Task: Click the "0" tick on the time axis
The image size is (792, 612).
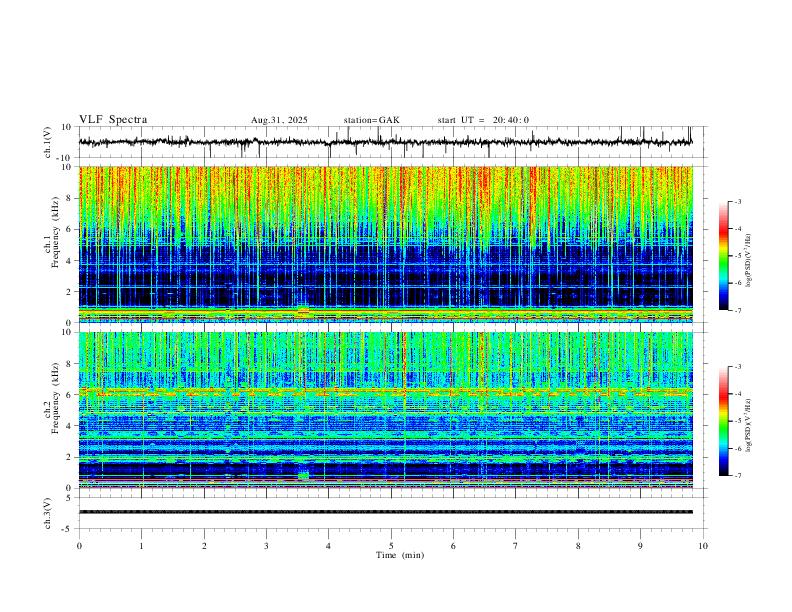Action: pyautogui.click(x=79, y=546)
